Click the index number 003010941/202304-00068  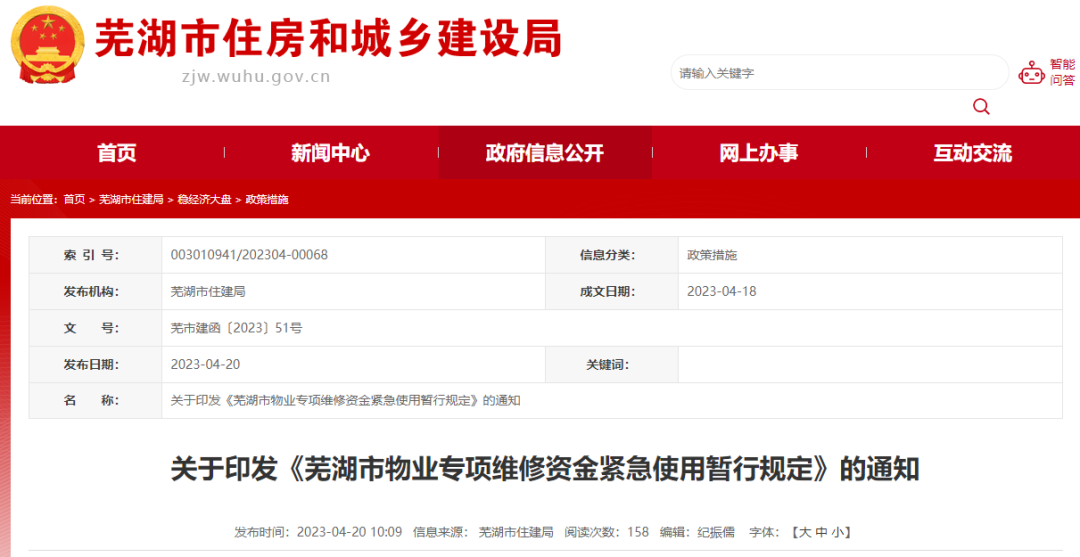click(249, 255)
